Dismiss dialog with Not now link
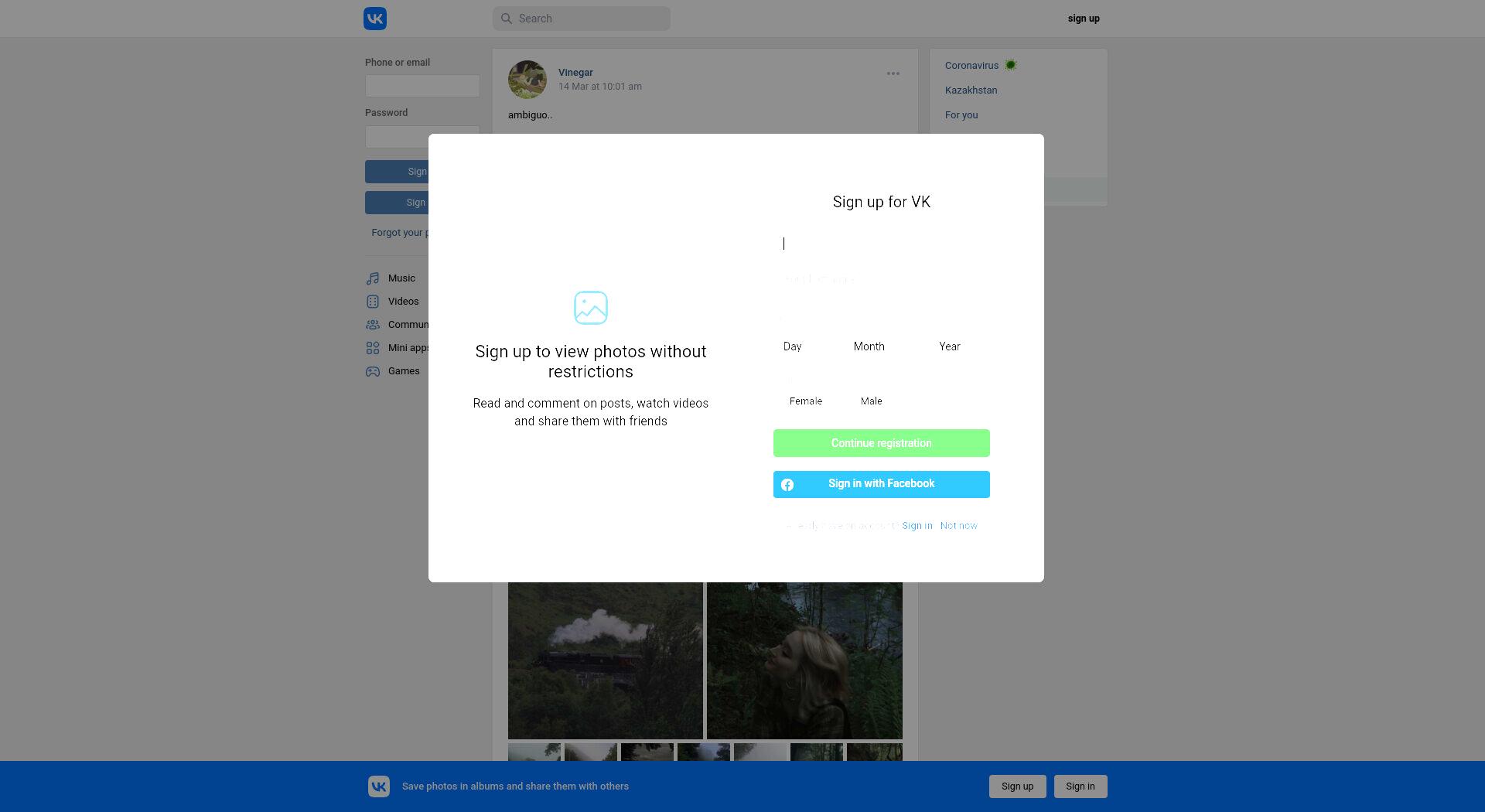 (x=959, y=526)
